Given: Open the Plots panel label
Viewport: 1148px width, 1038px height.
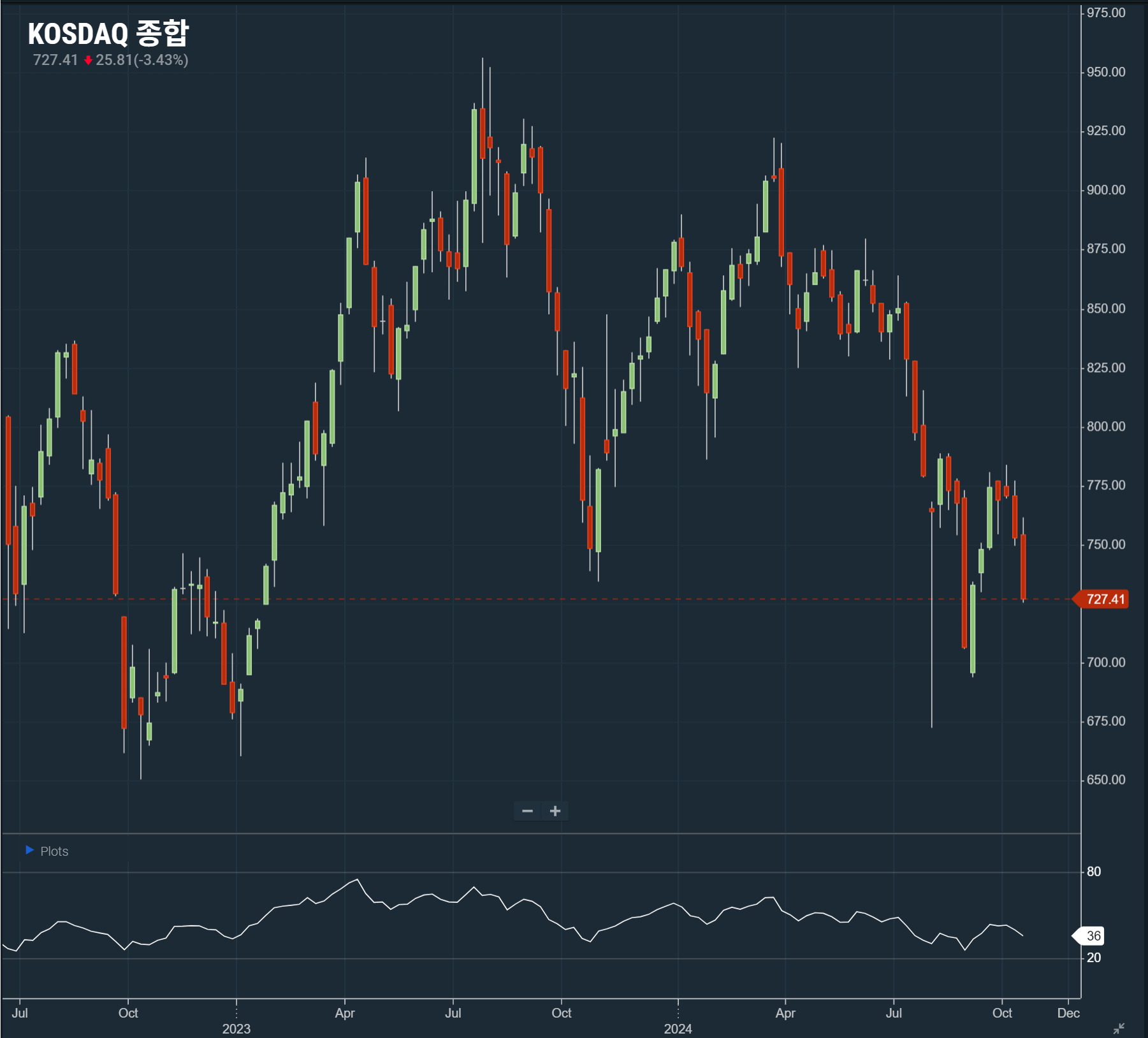Looking at the screenshot, I should click(x=54, y=851).
